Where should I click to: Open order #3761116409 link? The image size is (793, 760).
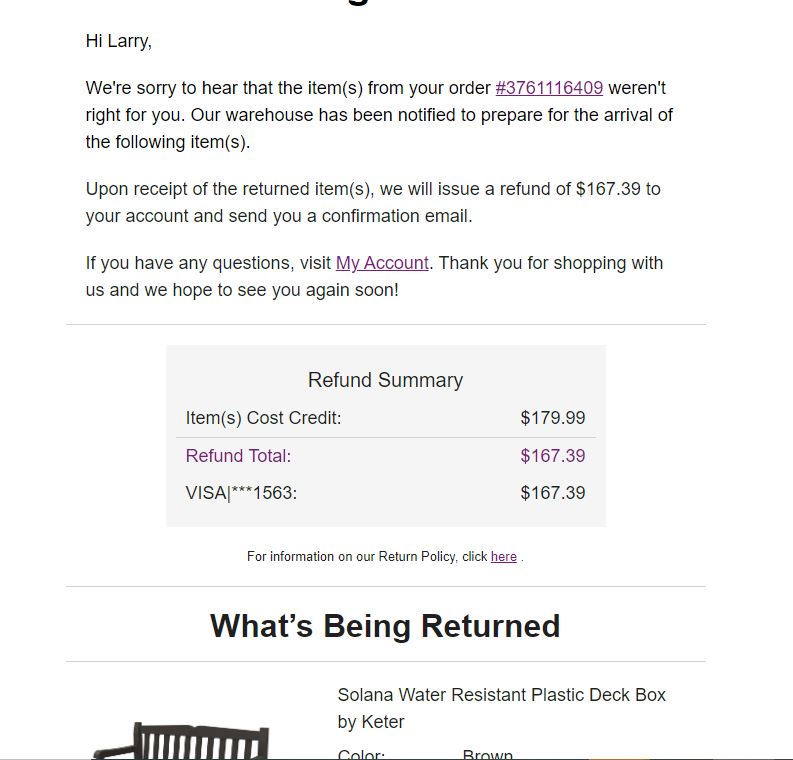[x=549, y=88]
